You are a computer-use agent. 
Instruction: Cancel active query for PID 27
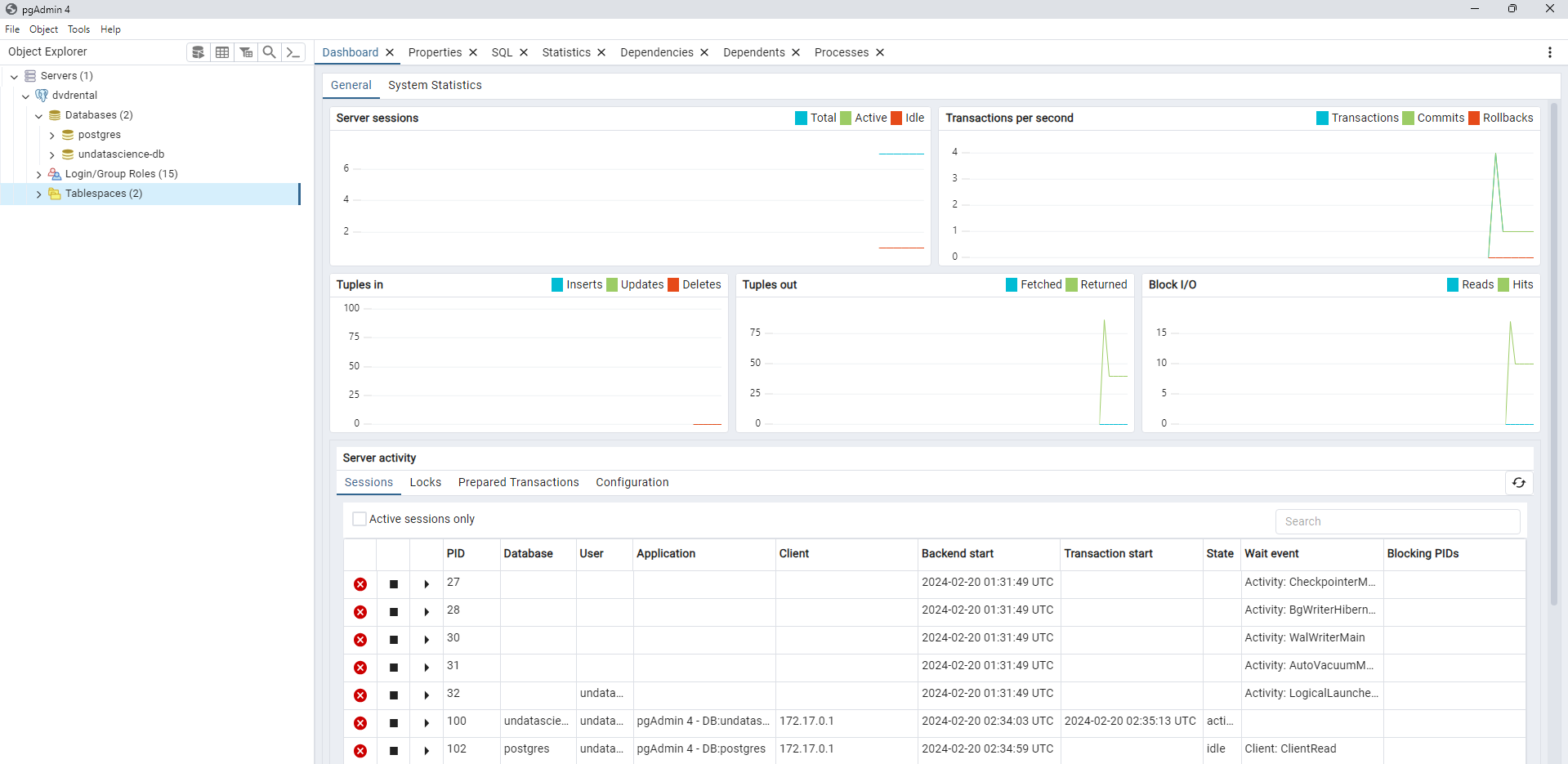pos(394,584)
